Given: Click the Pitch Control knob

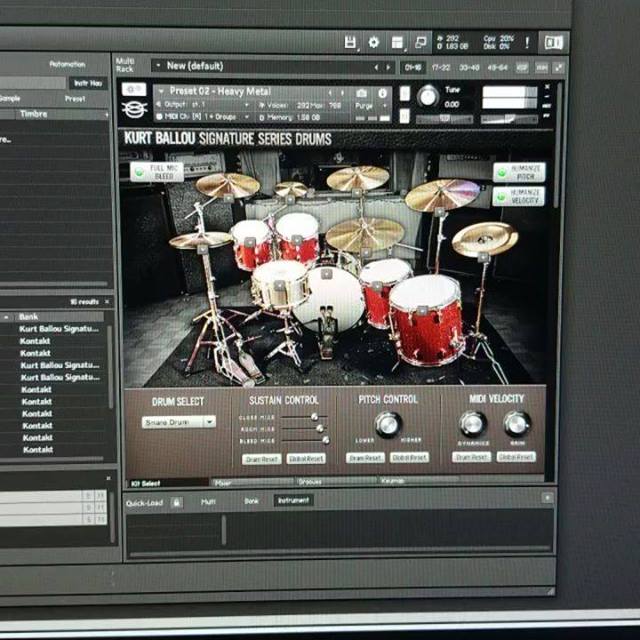Looking at the screenshot, I should pyautogui.click(x=388, y=424).
